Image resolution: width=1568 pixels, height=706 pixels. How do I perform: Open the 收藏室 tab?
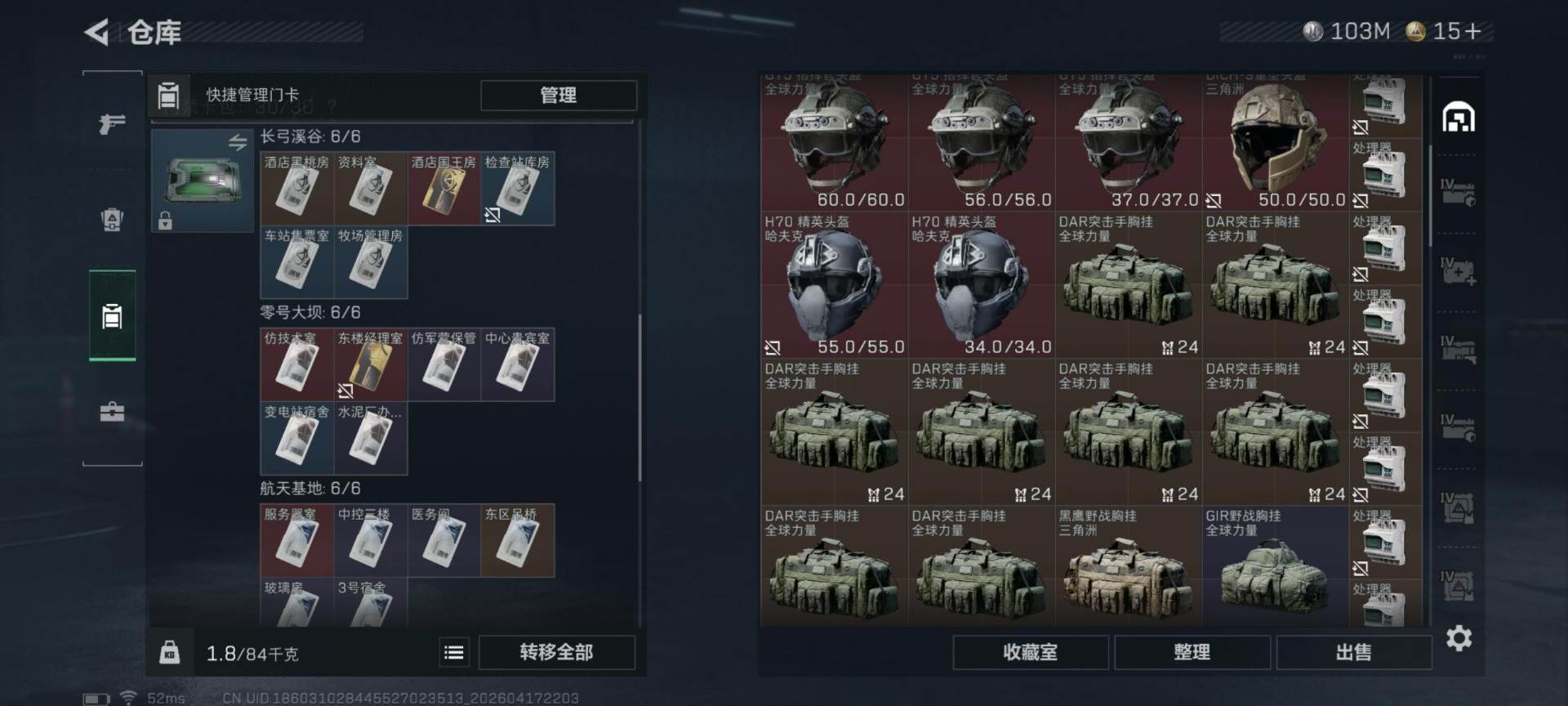(x=1031, y=652)
